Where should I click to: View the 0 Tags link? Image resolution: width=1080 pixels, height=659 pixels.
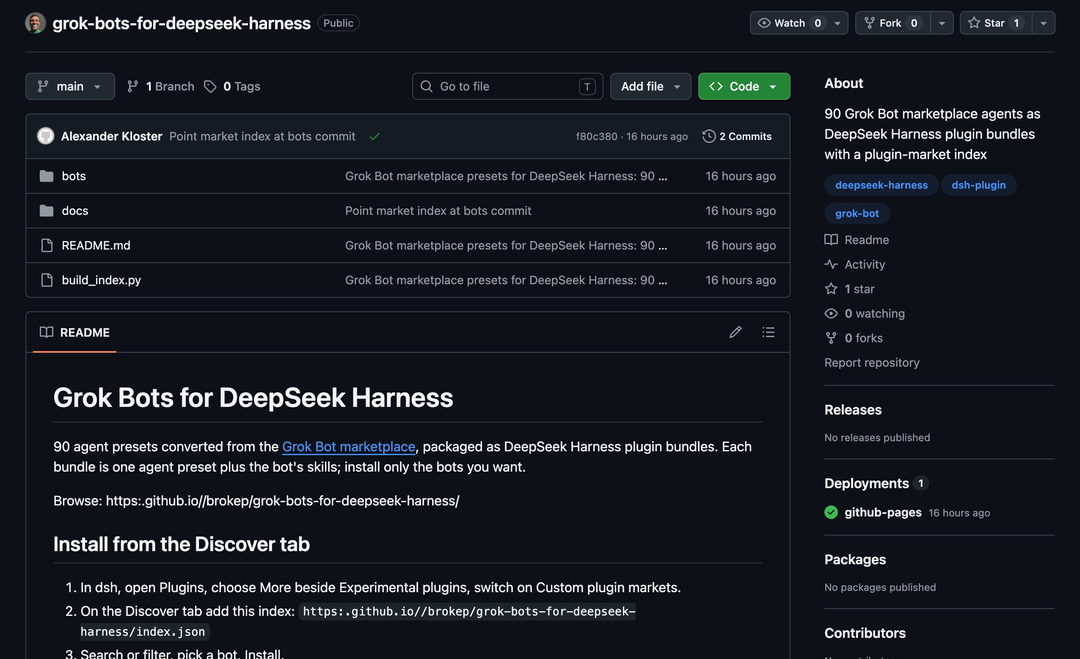[x=232, y=86]
